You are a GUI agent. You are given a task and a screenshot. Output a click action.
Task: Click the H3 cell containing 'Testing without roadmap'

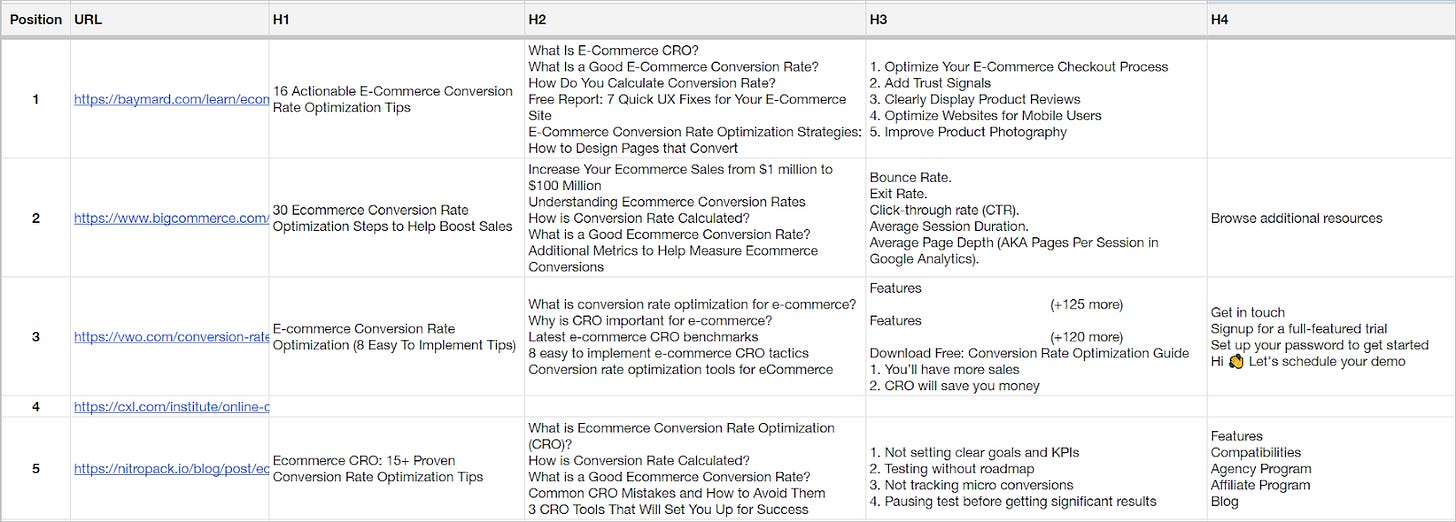(1037, 469)
